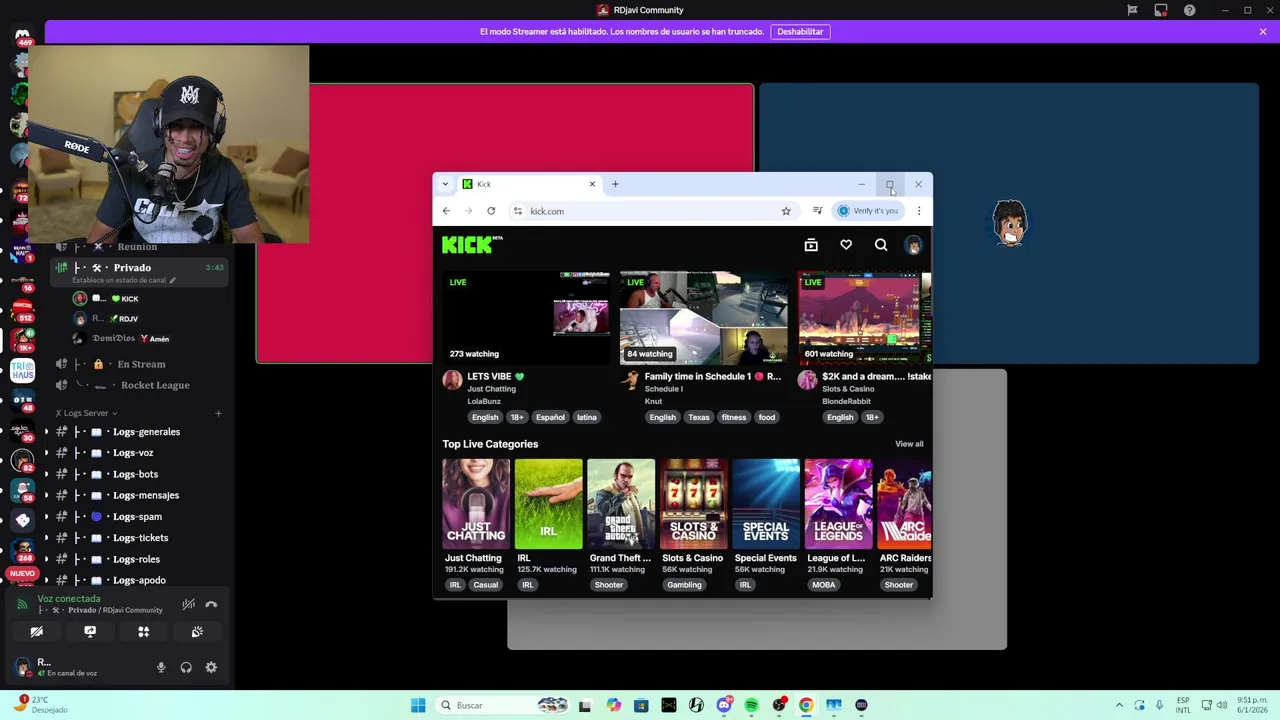
Task: Open the Kick browse box icon
Action: tap(811, 245)
